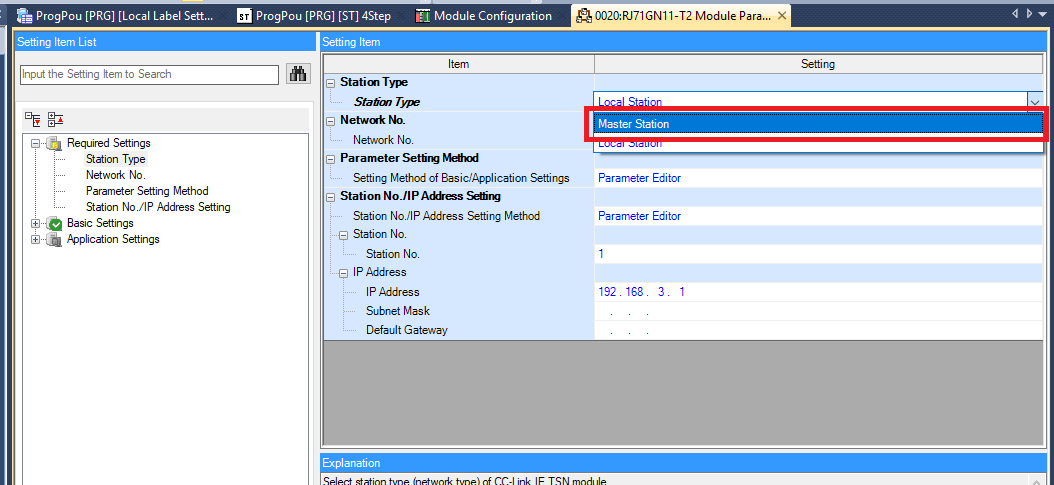Click the Setting Item List panel header
This screenshot has height=485, width=1054.
165,42
